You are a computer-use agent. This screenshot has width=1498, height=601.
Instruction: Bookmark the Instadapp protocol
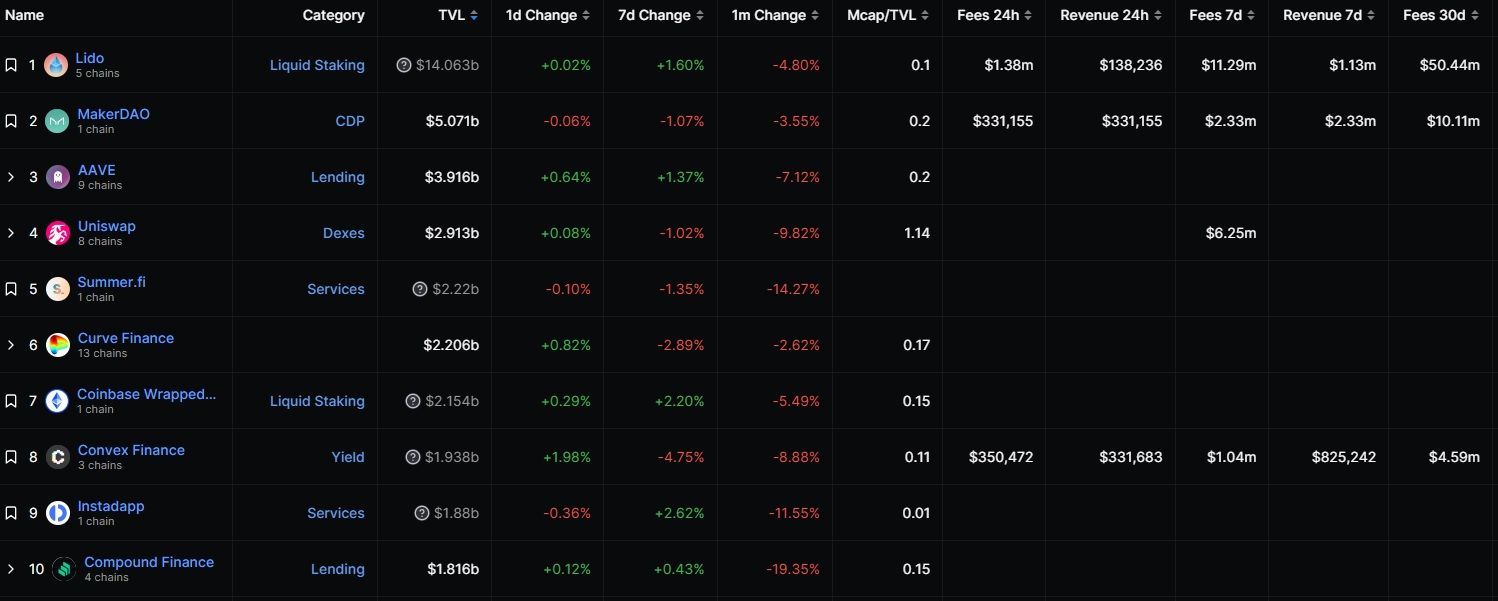coord(11,513)
